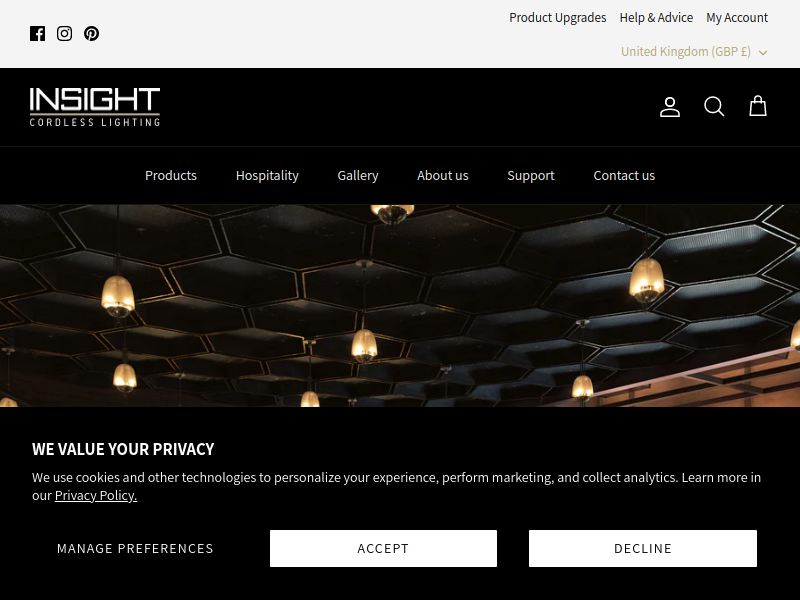Screen dimensions: 800x600
Task: Open Manage Preferences for cookies
Action: (135, 548)
